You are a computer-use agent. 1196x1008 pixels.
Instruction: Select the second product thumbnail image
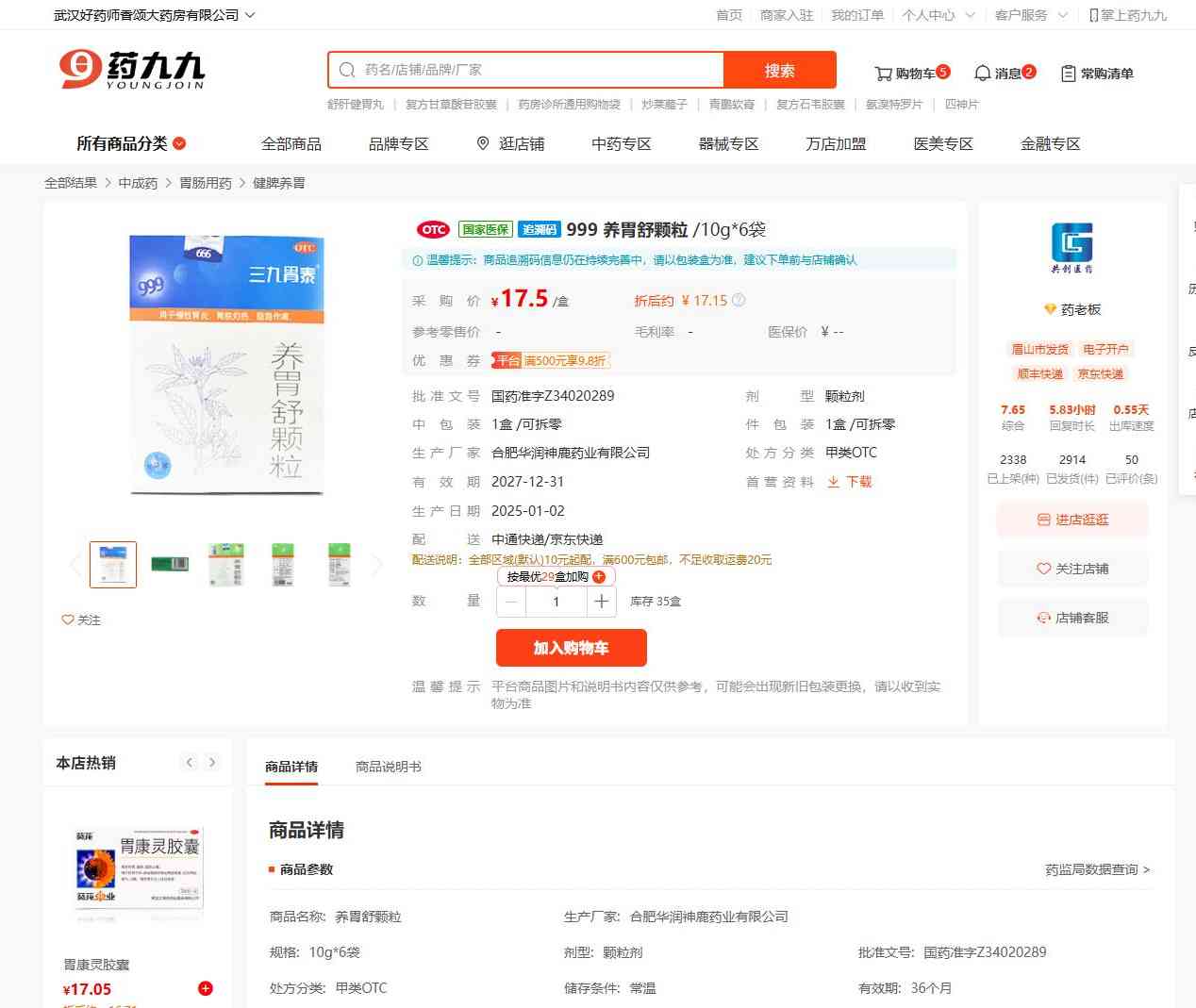(170, 564)
